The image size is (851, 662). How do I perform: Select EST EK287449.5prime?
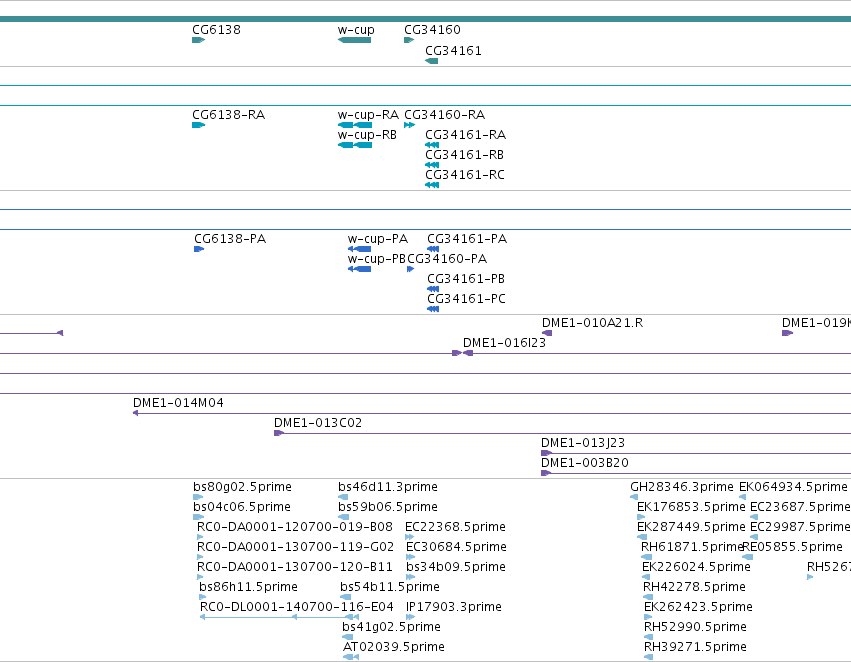[691, 527]
